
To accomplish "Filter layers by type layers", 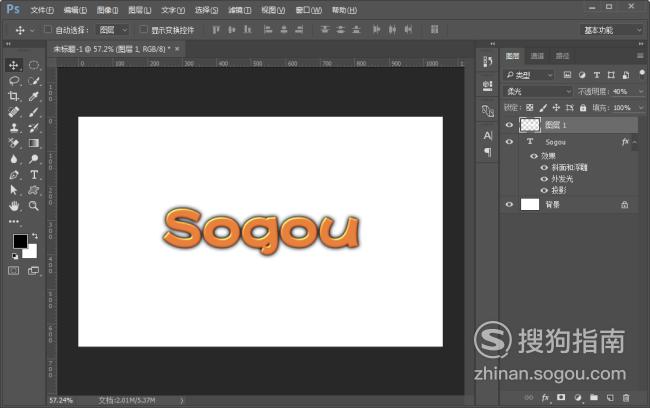I will coord(597,75).
